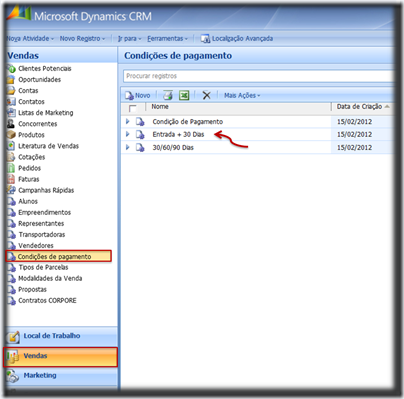Image resolution: width=404 pixels, height=399 pixels.
Task: Expand the Condição de Pagamento row
Action: 127,122
